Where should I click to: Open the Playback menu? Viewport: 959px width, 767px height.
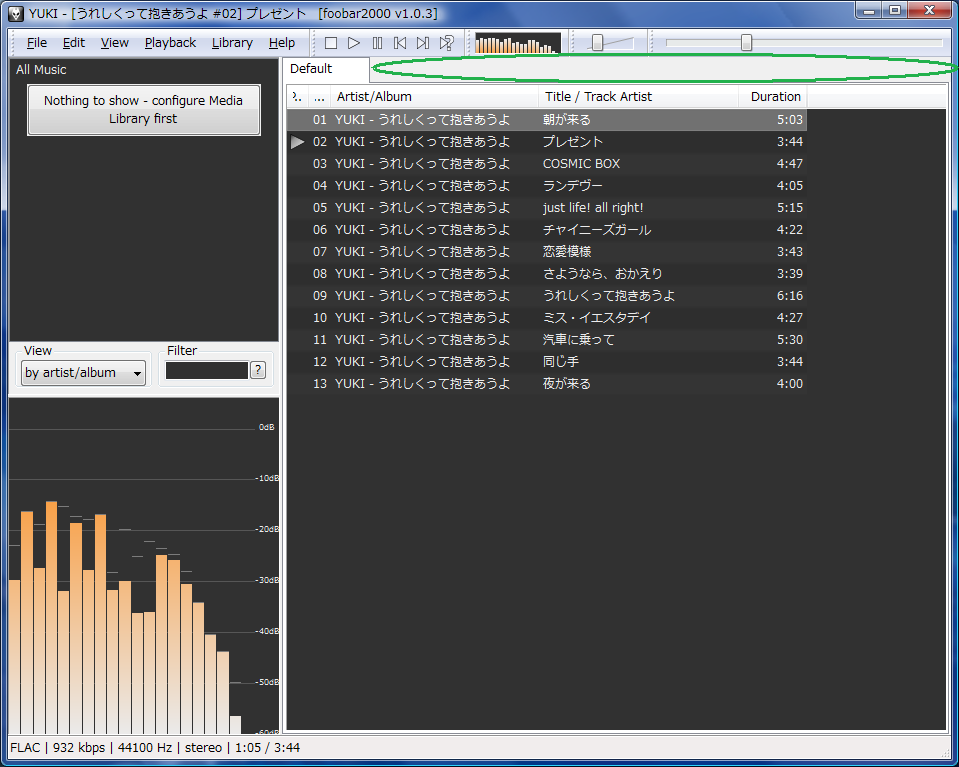coord(170,43)
